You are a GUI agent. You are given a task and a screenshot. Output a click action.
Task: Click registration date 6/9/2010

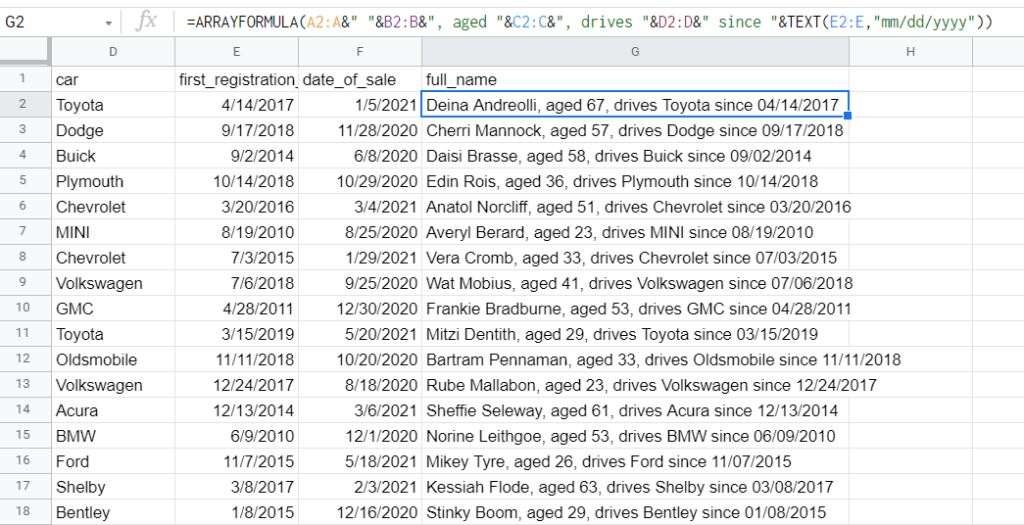236,436
